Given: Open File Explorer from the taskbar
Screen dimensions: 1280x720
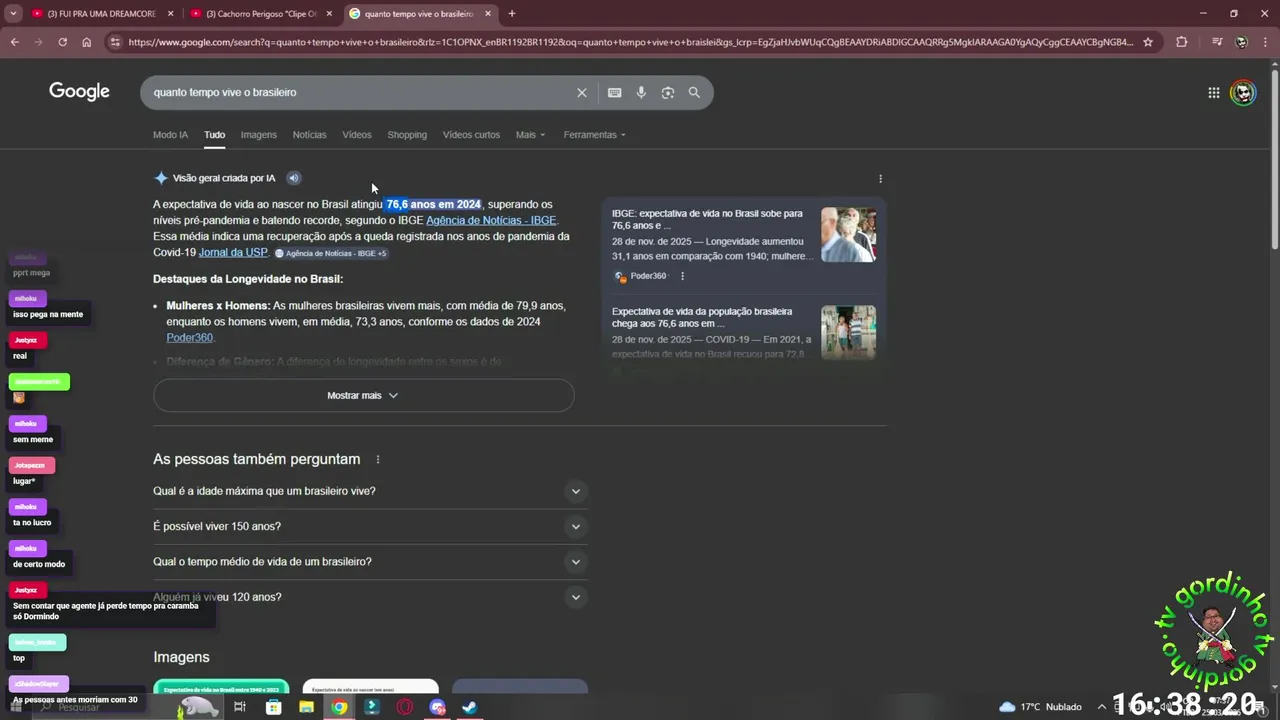Looking at the screenshot, I should coord(307,707).
